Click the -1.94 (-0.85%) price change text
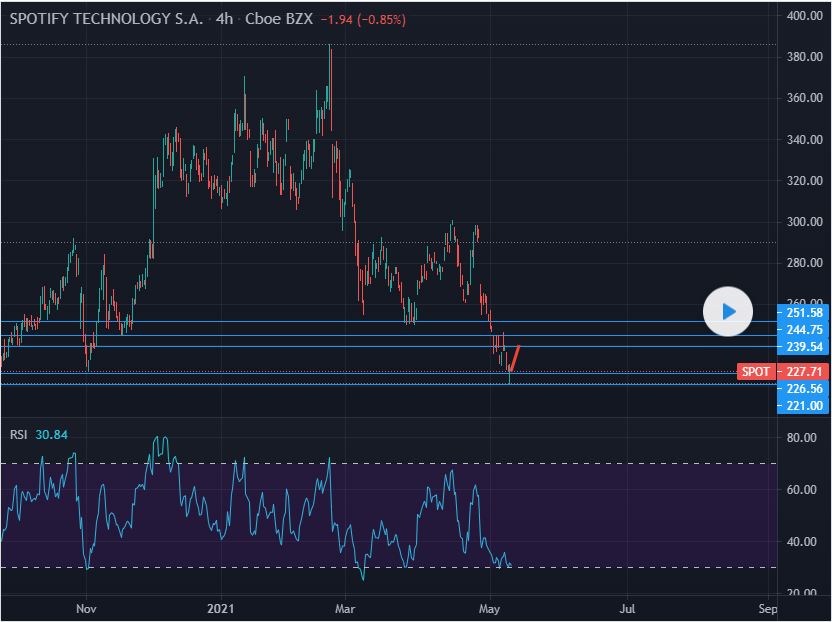This screenshot has width=832, height=622. point(362,20)
